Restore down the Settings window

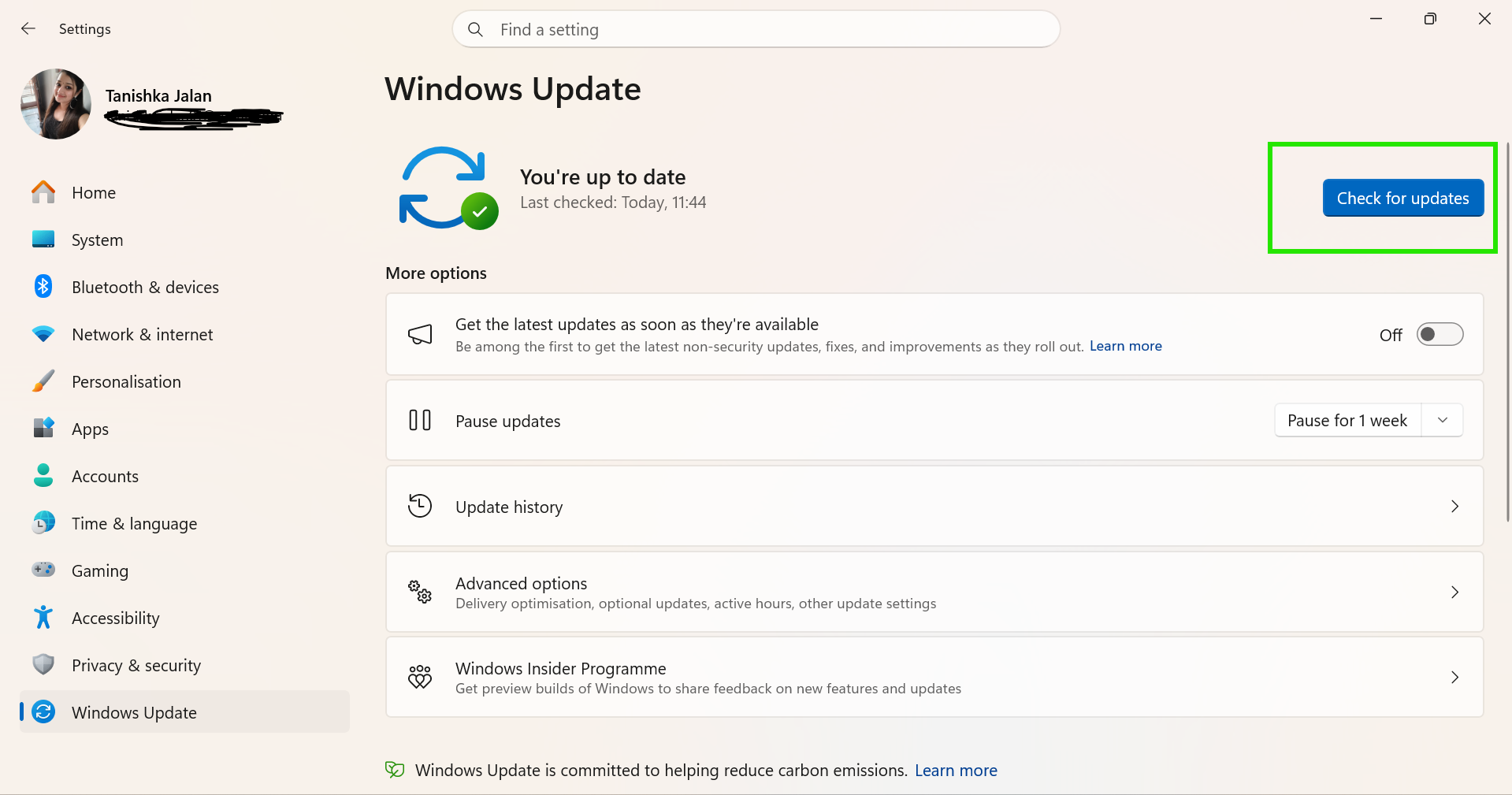point(1430,18)
